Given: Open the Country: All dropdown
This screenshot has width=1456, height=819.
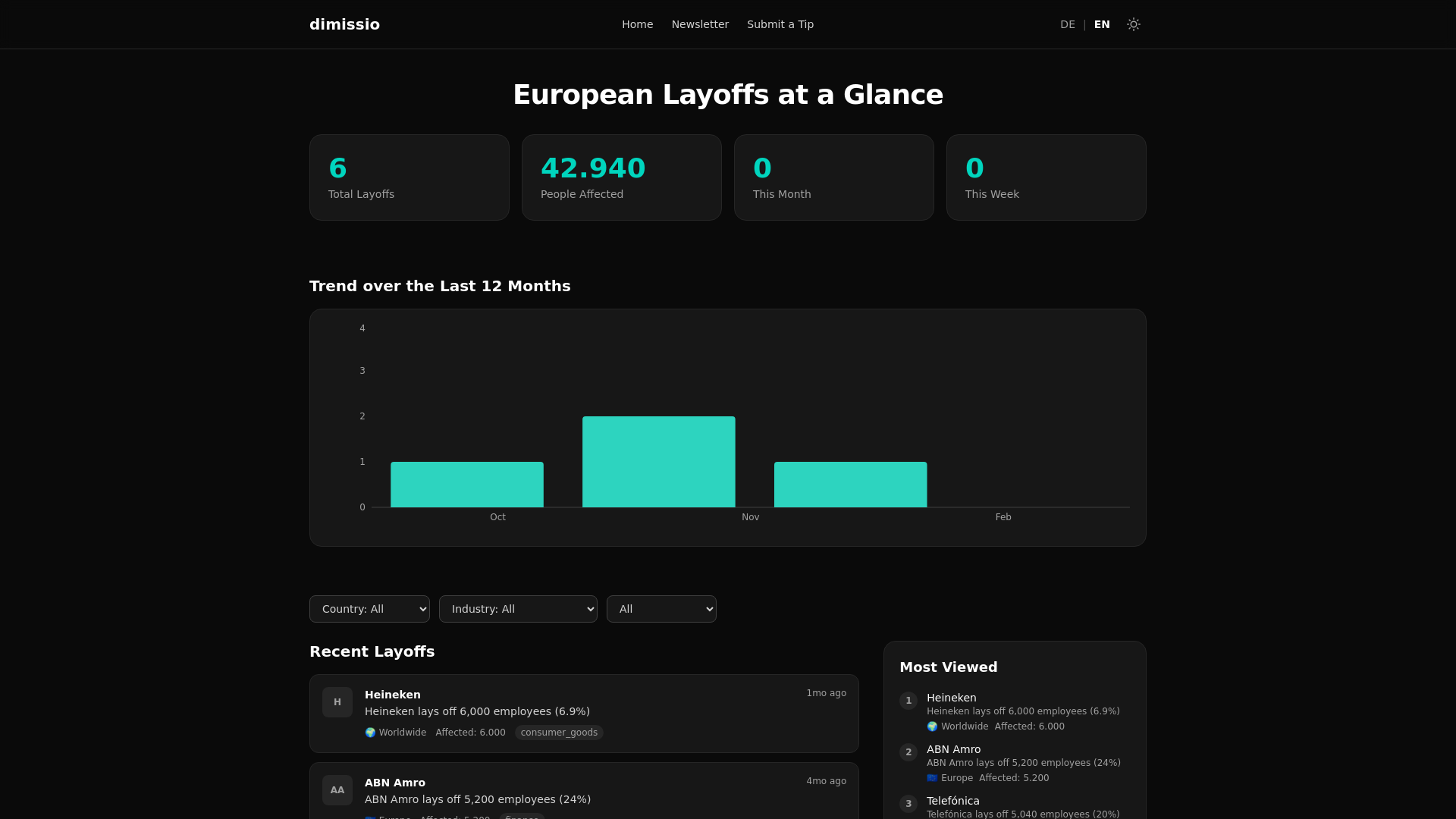Looking at the screenshot, I should tap(369, 609).
